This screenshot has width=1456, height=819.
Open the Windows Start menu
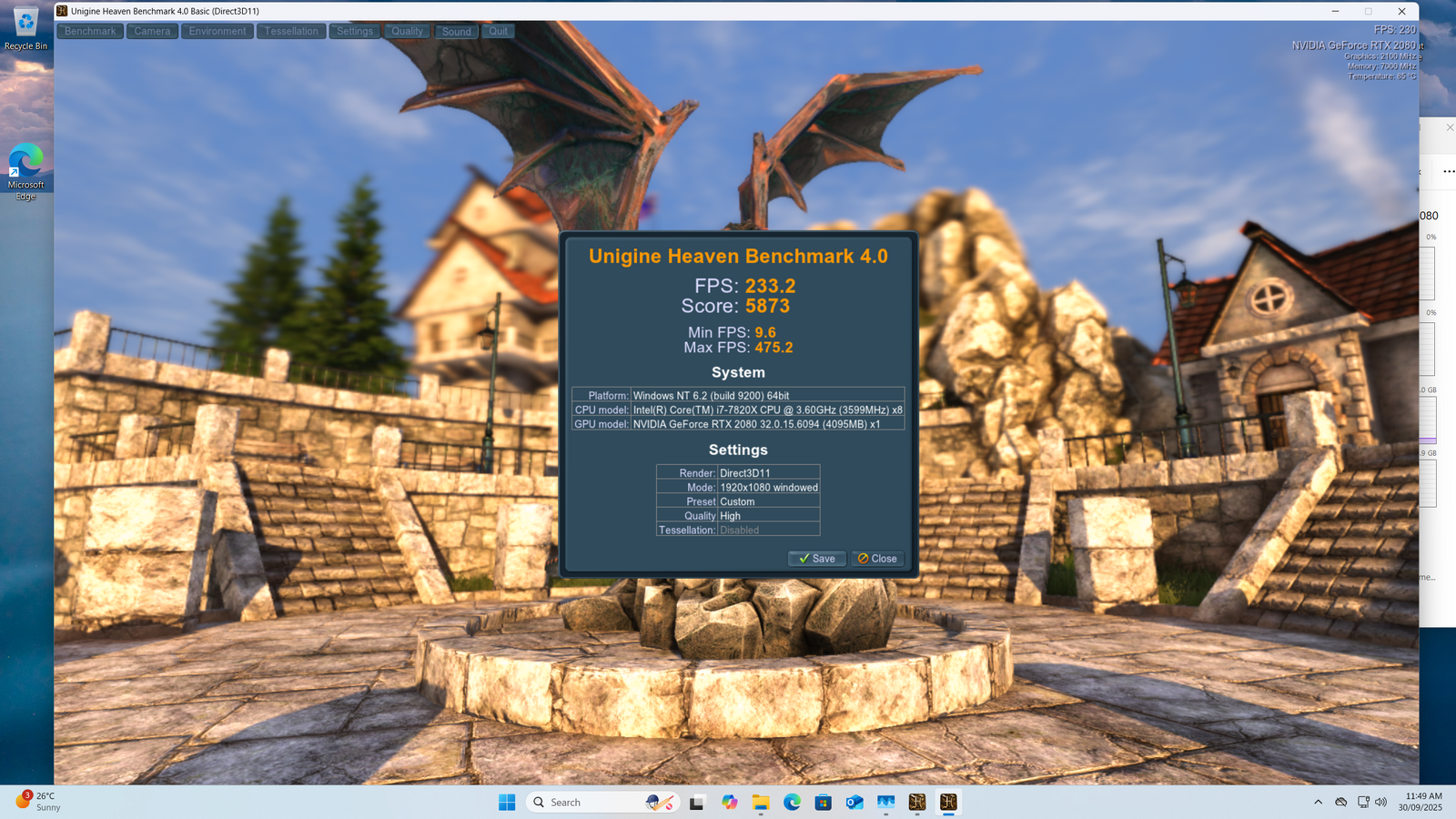507,802
